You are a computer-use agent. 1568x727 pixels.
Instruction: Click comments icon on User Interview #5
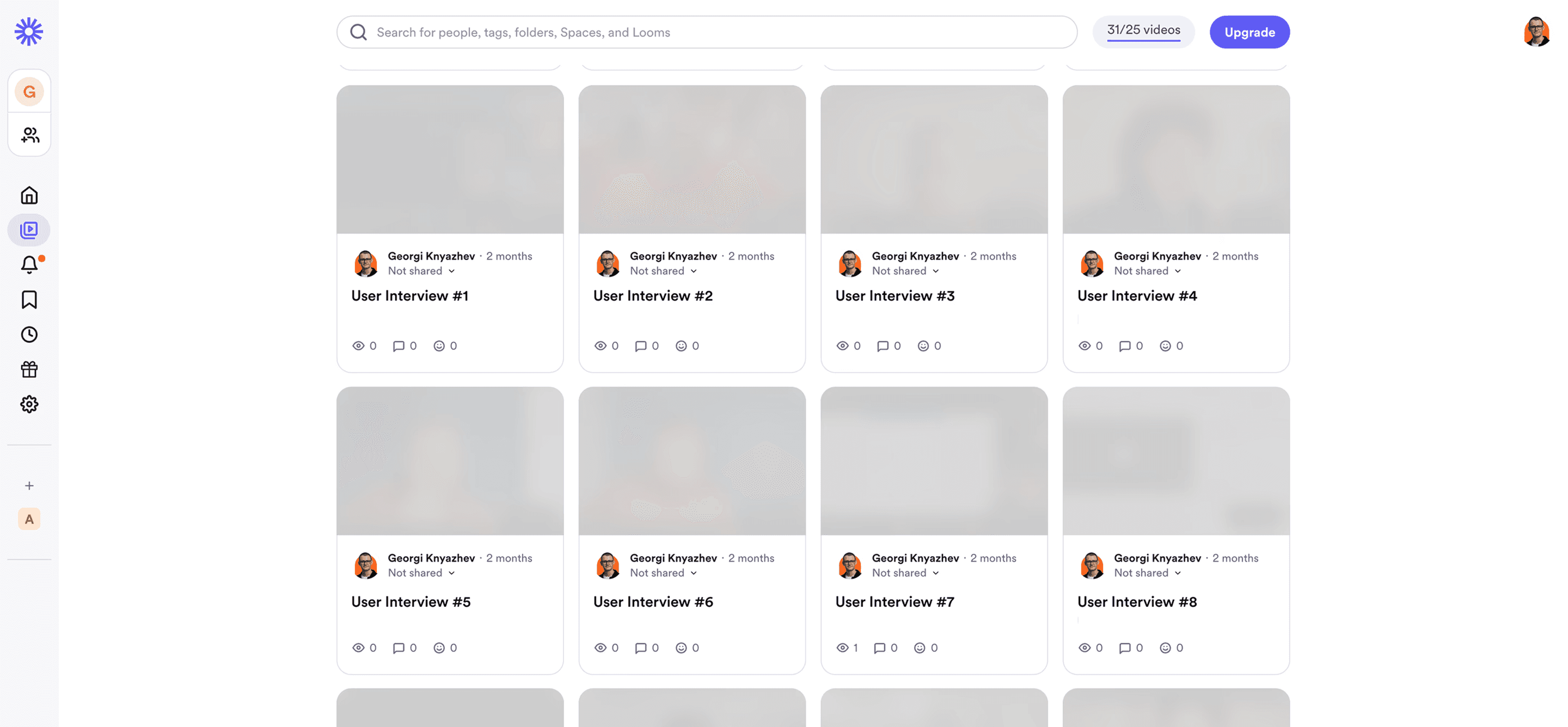click(x=399, y=648)
